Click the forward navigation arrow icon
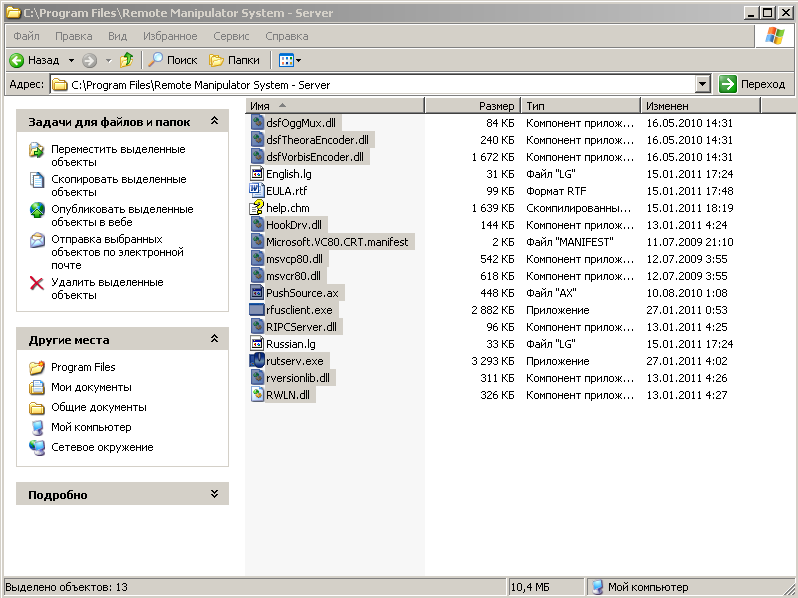Viewport: 798px width, 598px height. [90, 61]
